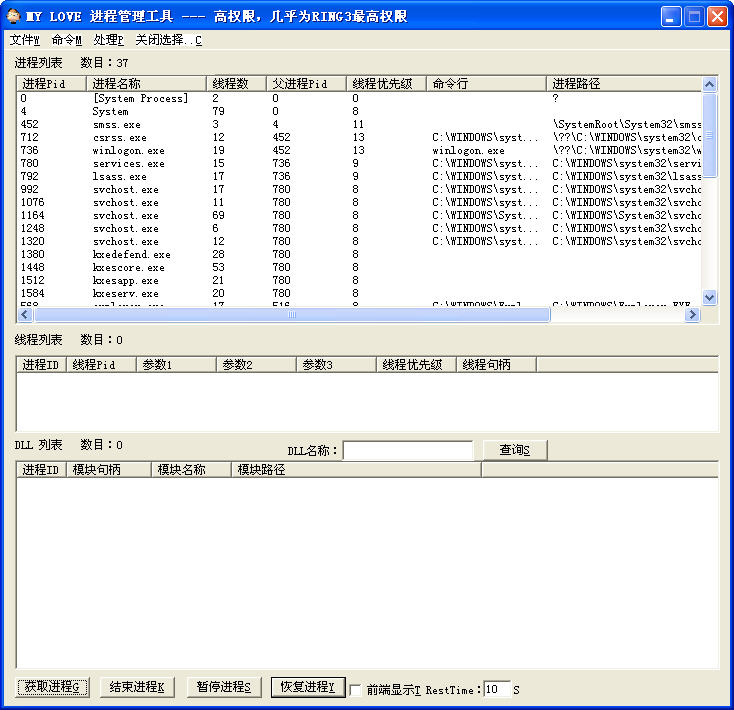
Task: Focus the DLL名称 input field
Action: tap(408, 450)
